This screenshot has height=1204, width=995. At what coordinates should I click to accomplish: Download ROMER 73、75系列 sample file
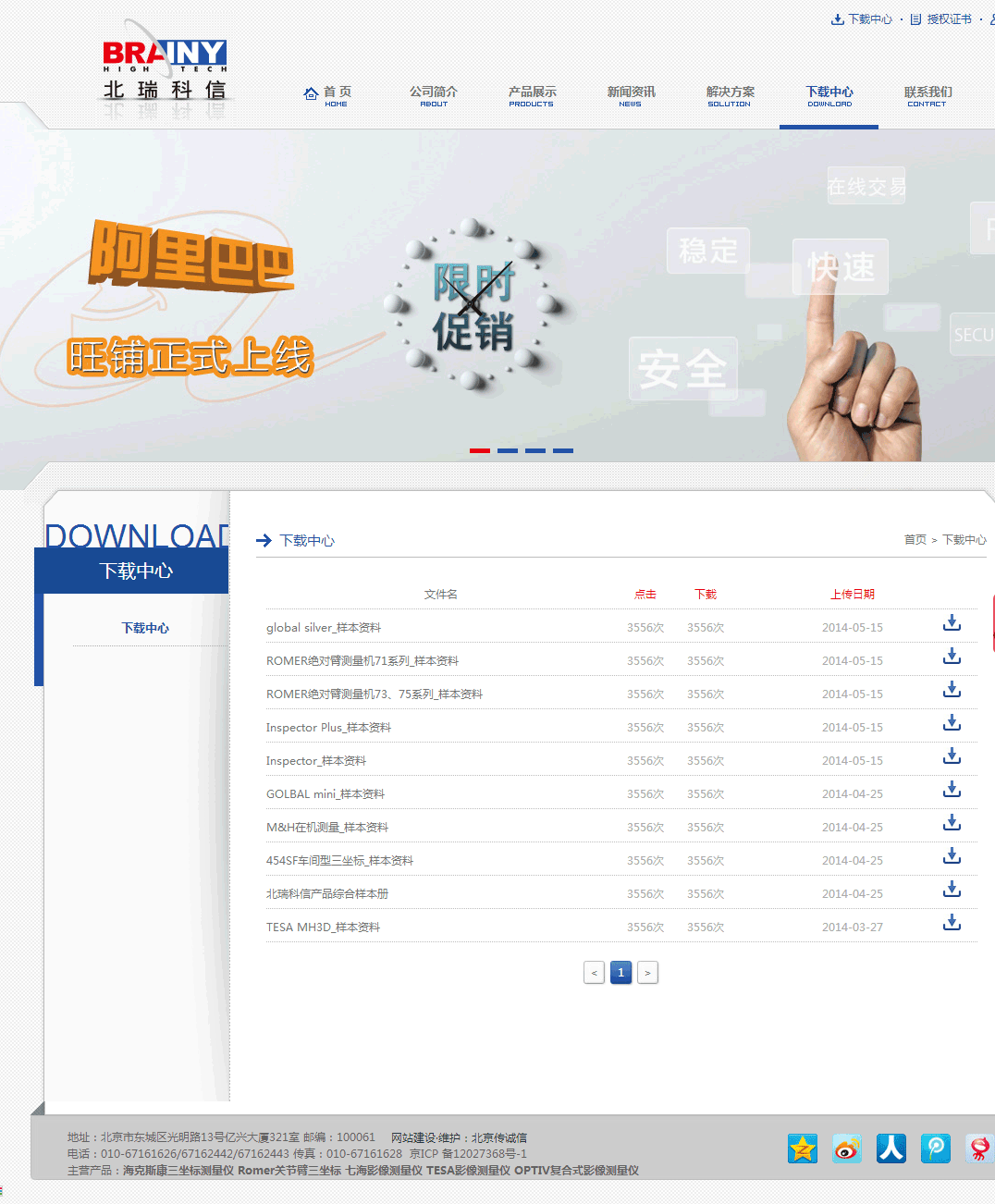(x=952, y=690)
